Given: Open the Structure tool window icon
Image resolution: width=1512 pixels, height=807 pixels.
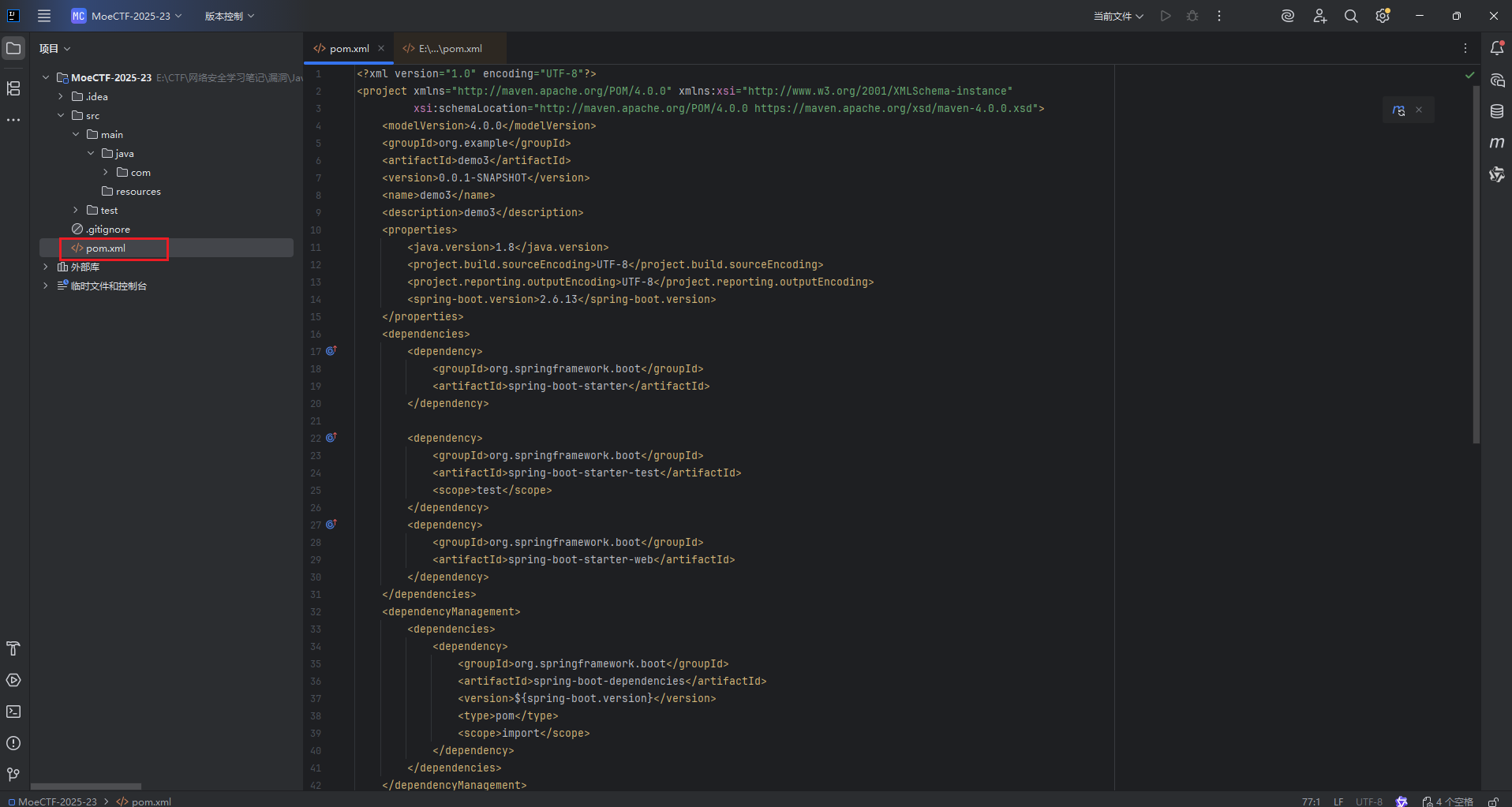Looking at the screenshot, I should coord(13,88).
